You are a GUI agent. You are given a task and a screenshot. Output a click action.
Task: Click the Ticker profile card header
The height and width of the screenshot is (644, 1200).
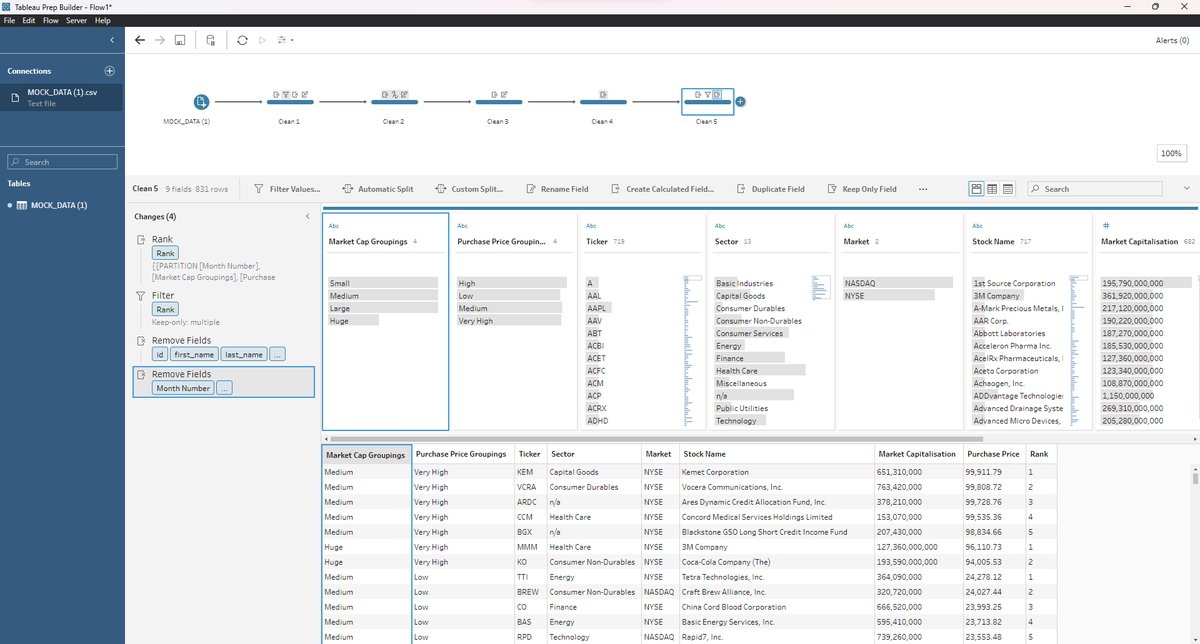tap(641, 241)
